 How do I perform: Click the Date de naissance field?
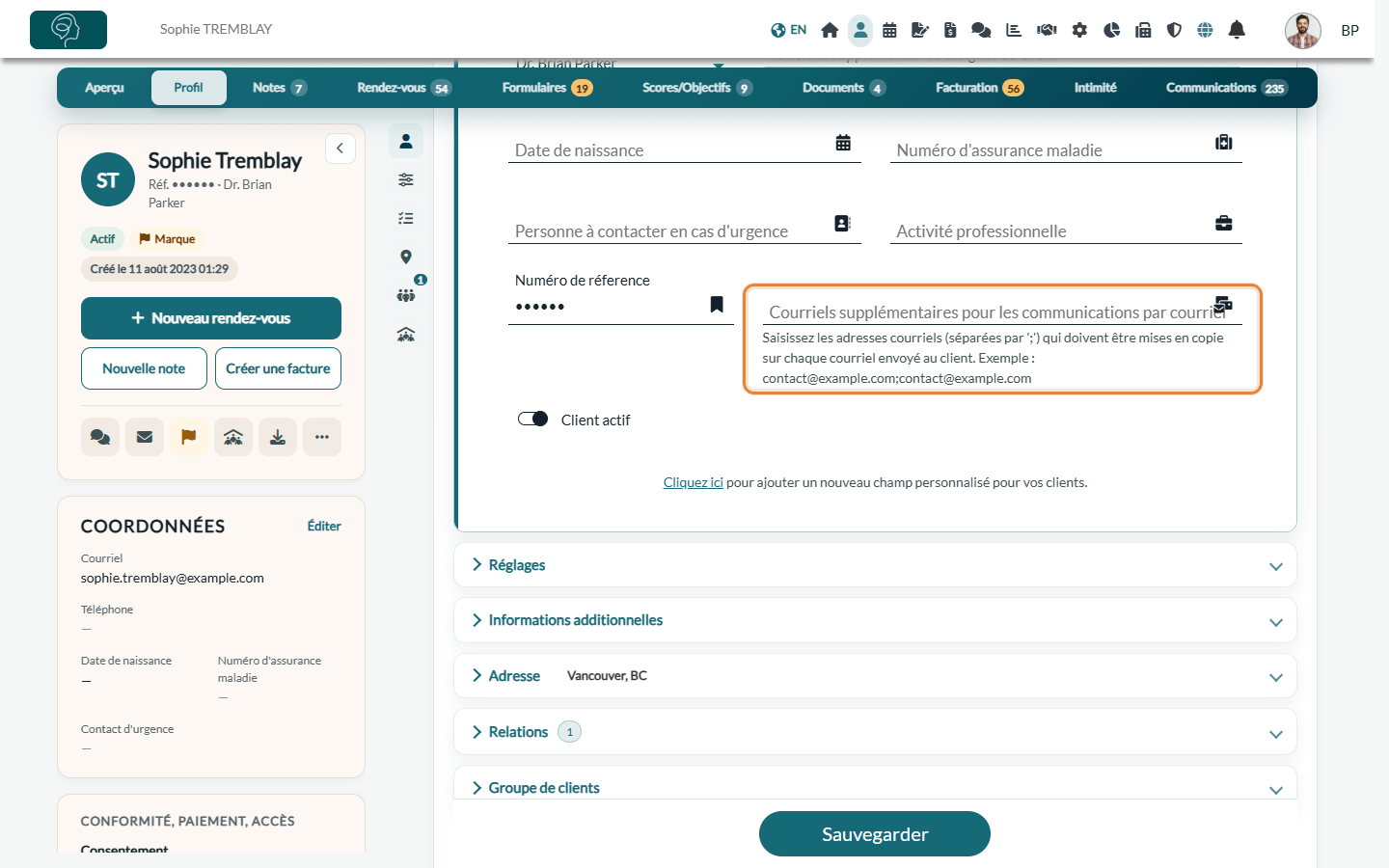tap(685, 148)
